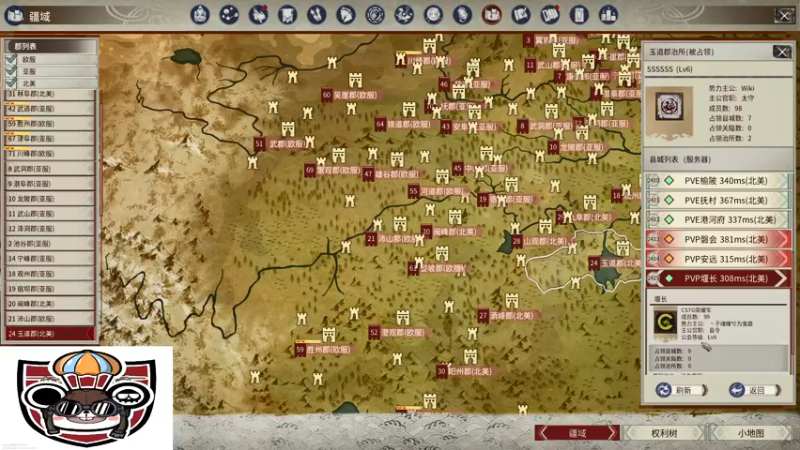
Task: Switch to the 疆域 bottom tab
Action: (578, 433)
